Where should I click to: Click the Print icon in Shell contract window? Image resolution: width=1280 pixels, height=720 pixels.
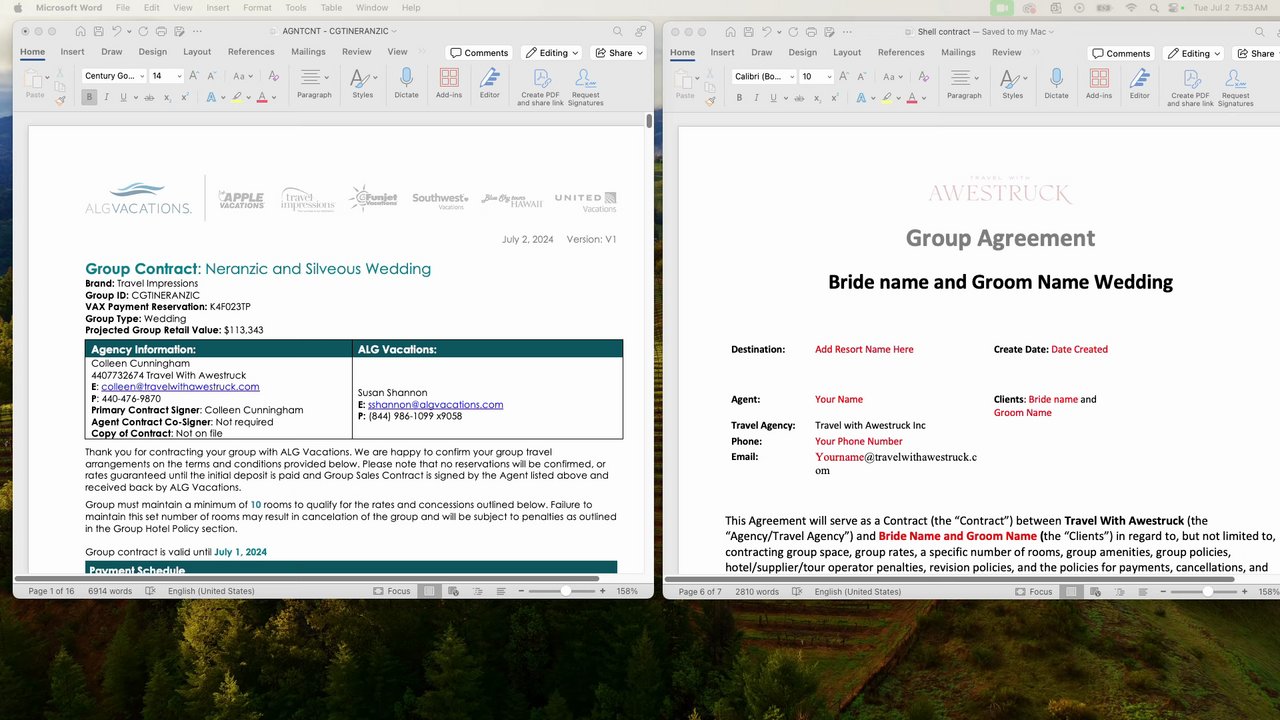point(810,32)
